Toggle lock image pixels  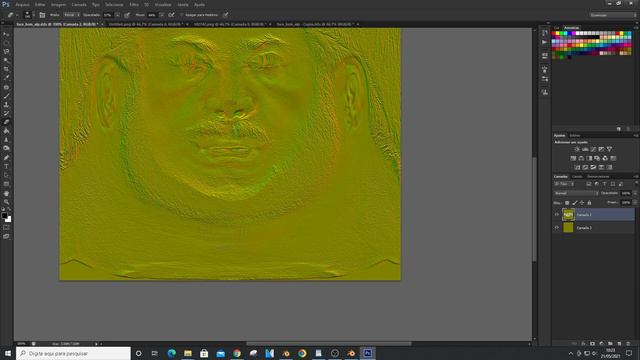[575, 203]
